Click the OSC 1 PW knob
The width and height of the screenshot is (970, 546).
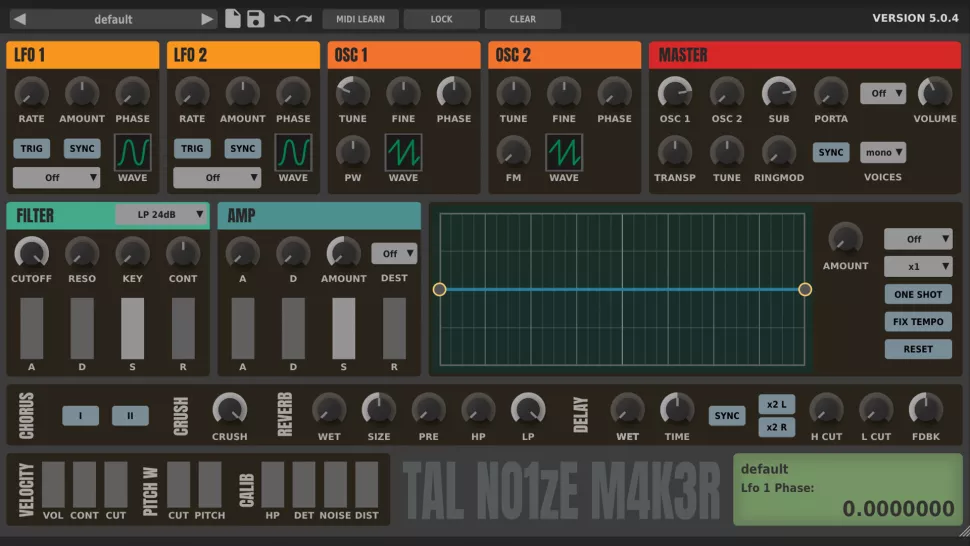pos(353,152)
